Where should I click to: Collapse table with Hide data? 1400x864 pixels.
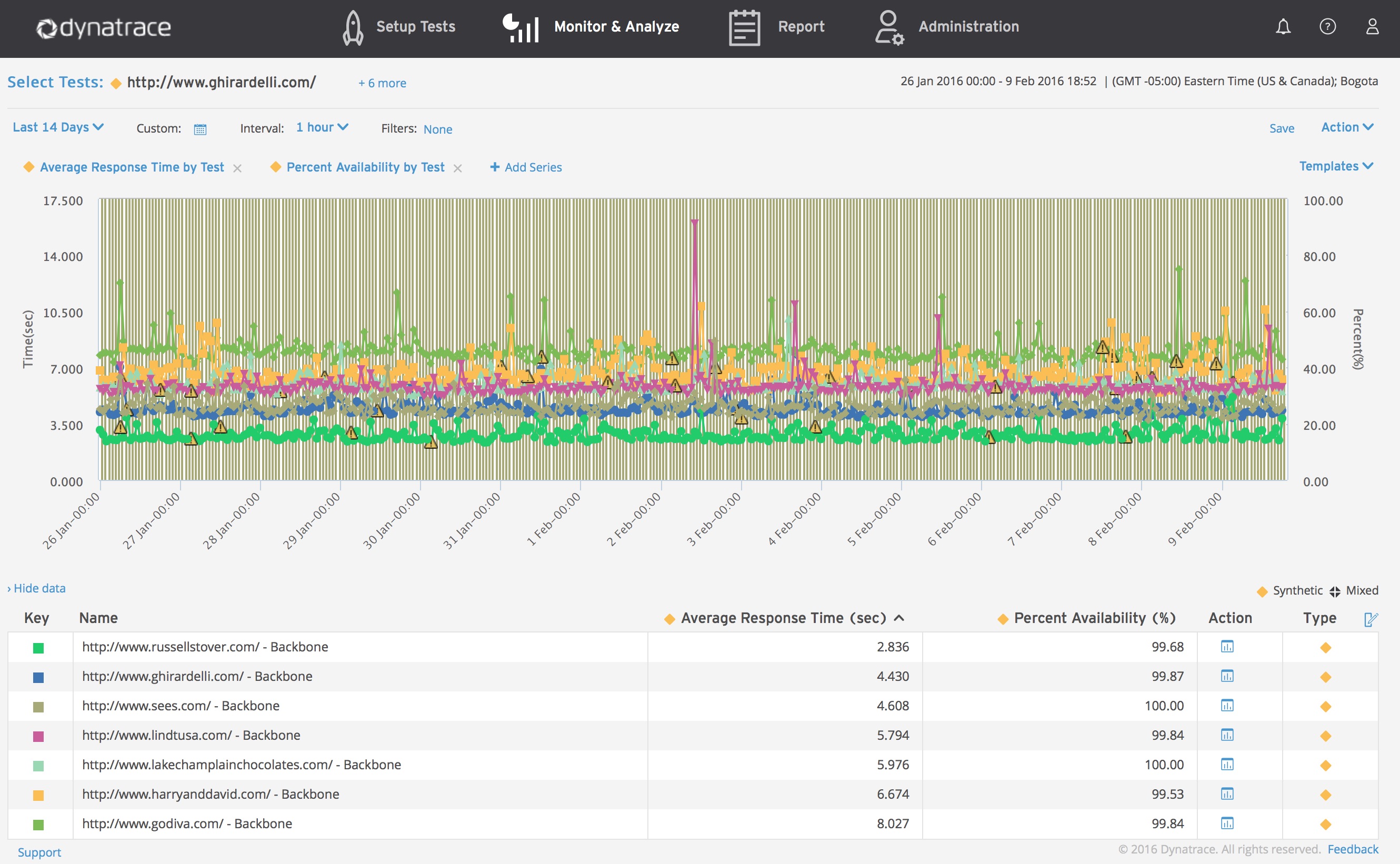[36, 588]
